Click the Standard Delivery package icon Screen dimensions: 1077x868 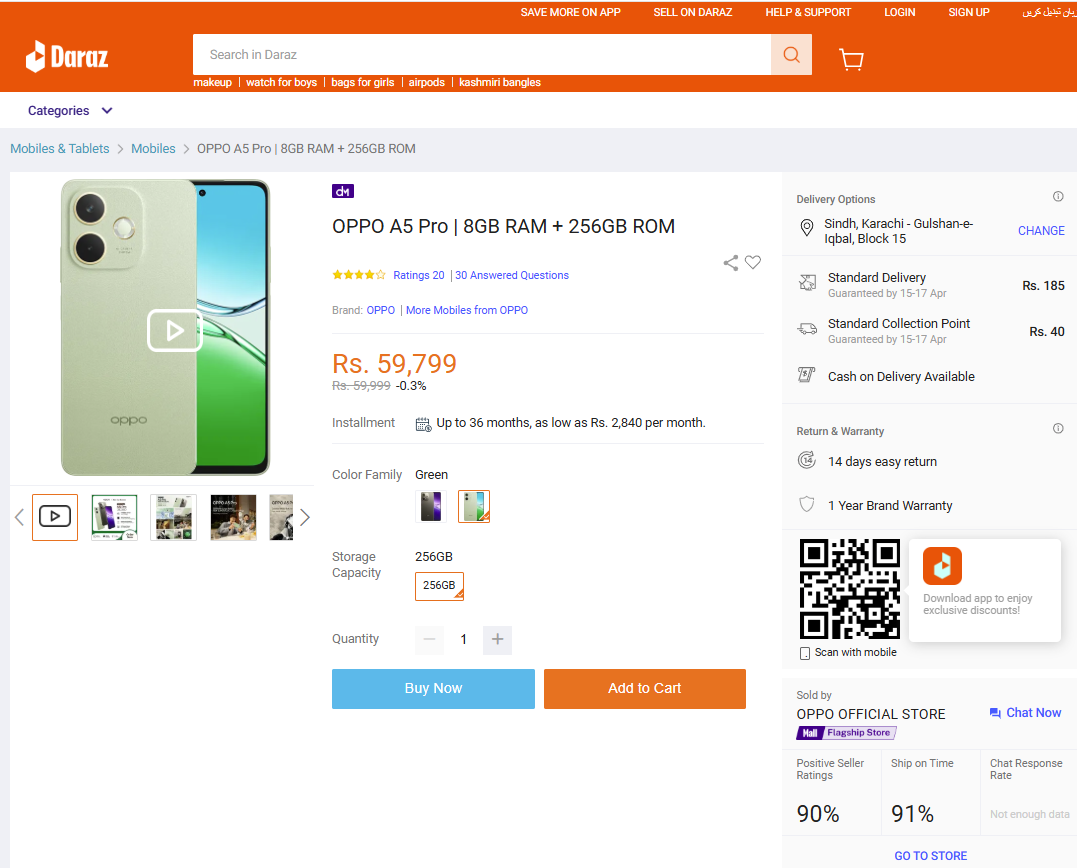[x=807, y=282]
